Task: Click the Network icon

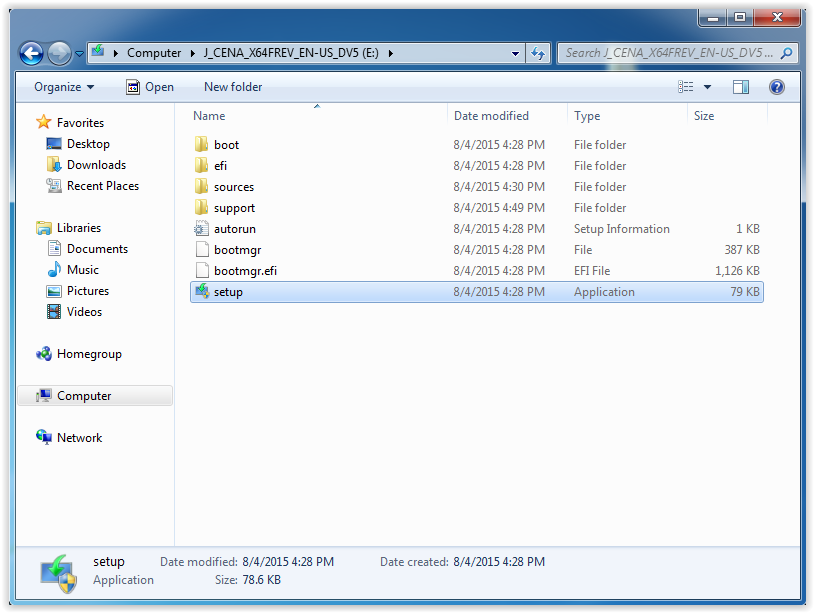Action: [44, 437]
